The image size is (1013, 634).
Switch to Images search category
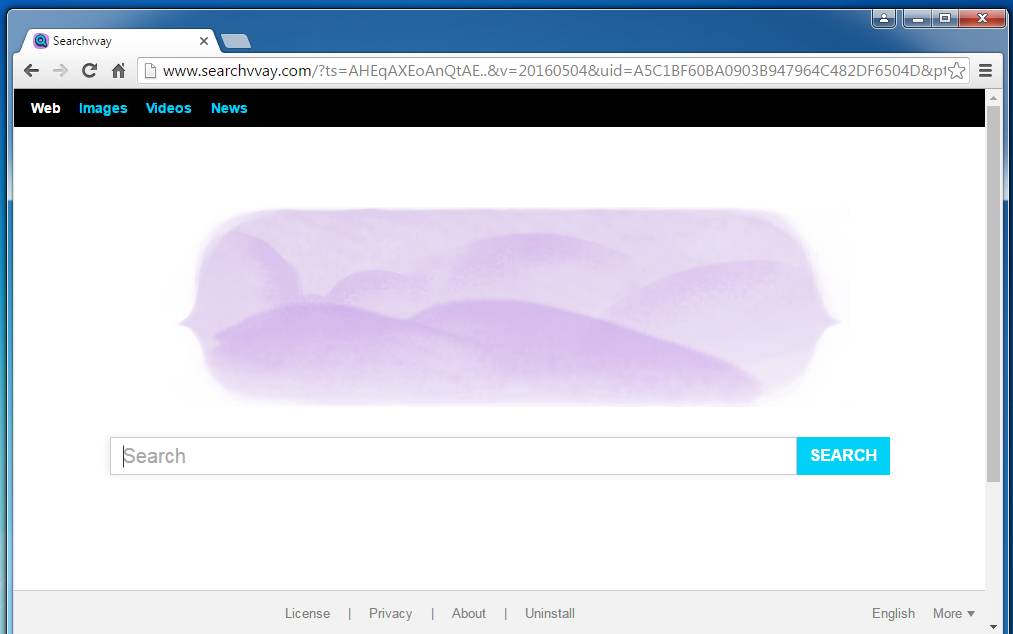[x=103, y=108]
